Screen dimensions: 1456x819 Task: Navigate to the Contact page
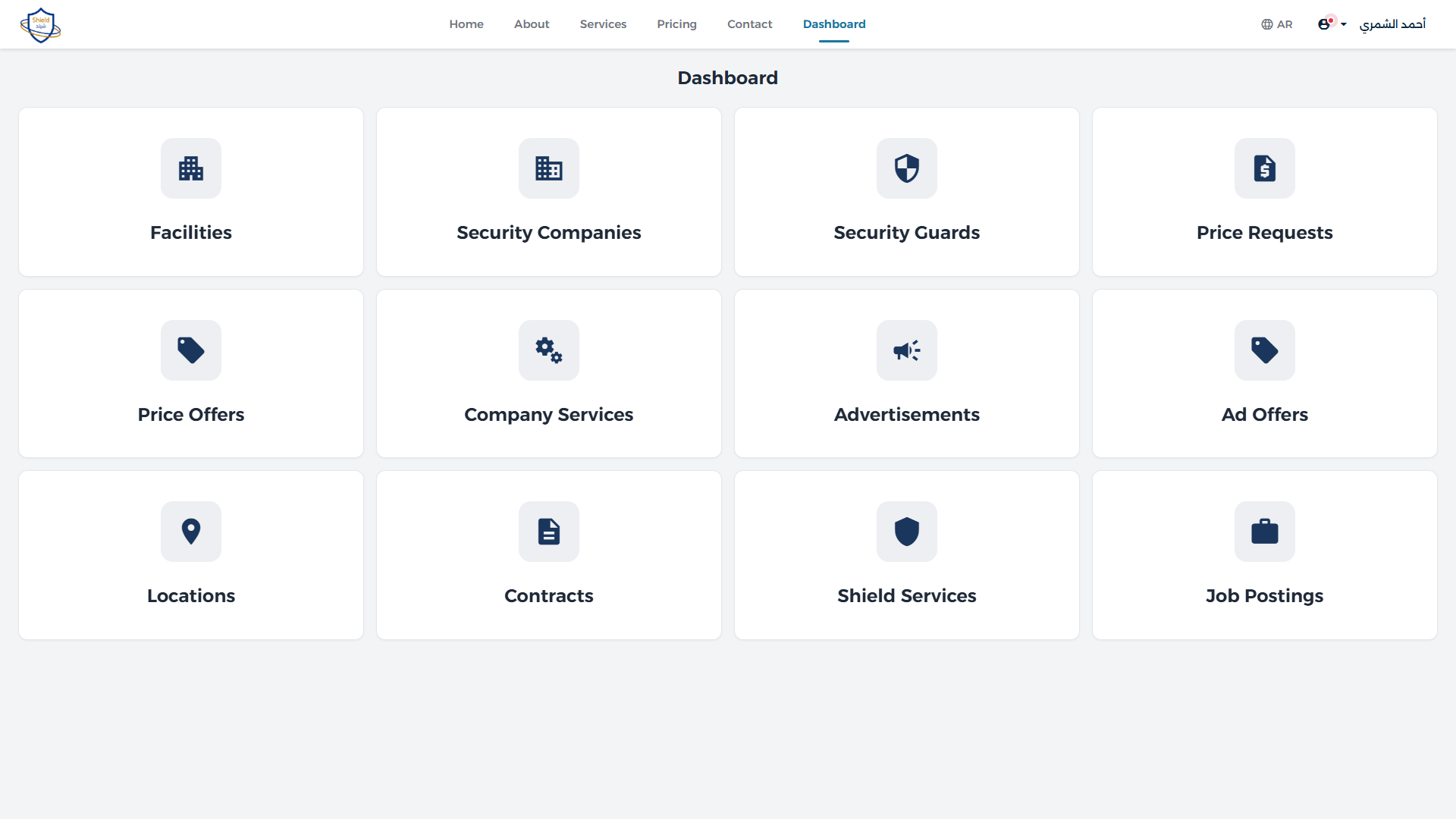[749, 24]
